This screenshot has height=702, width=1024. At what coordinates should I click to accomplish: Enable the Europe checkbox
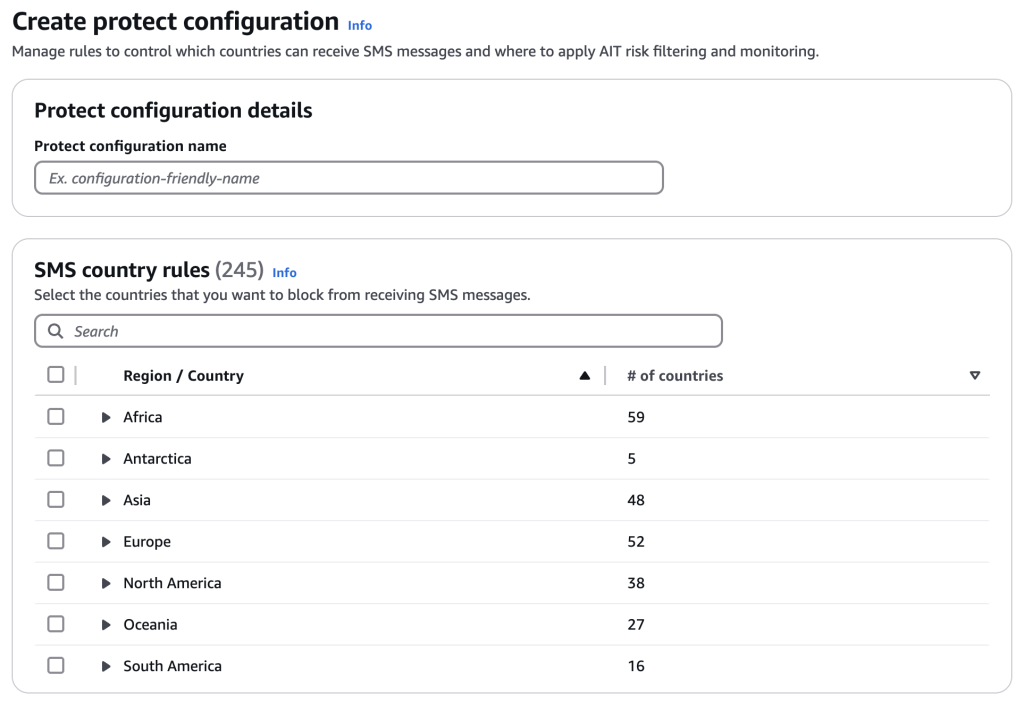56,541
